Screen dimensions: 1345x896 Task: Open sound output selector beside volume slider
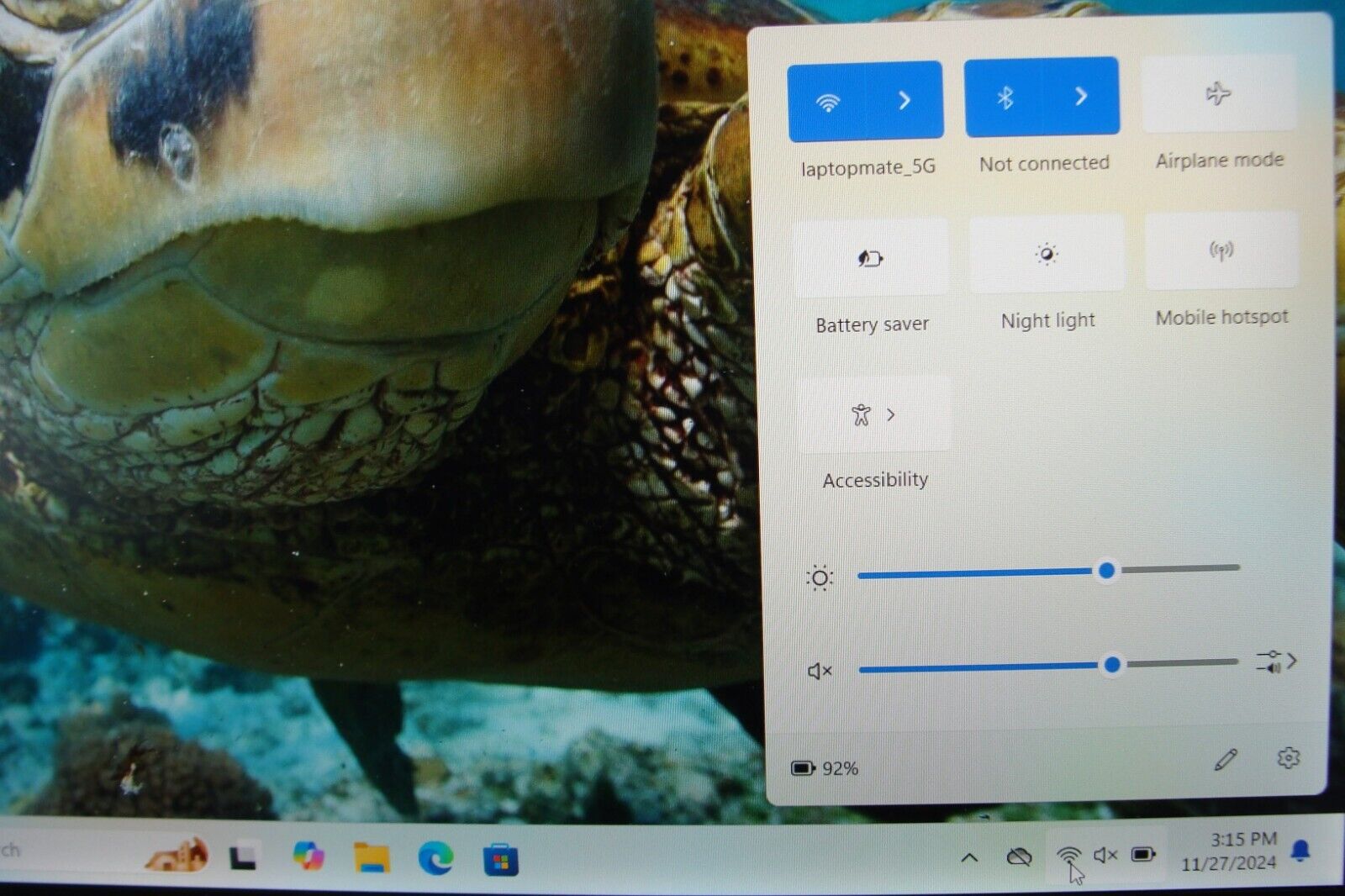click(1276, 661)
